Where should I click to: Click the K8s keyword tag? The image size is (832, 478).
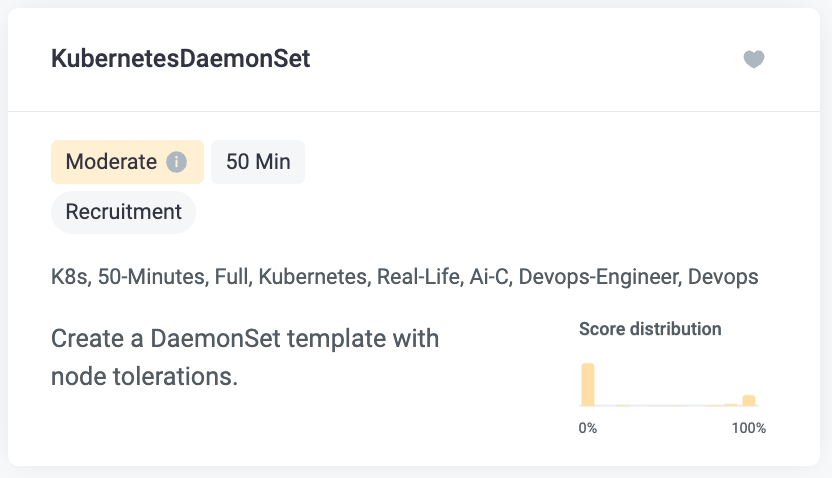tap(71, 277)
